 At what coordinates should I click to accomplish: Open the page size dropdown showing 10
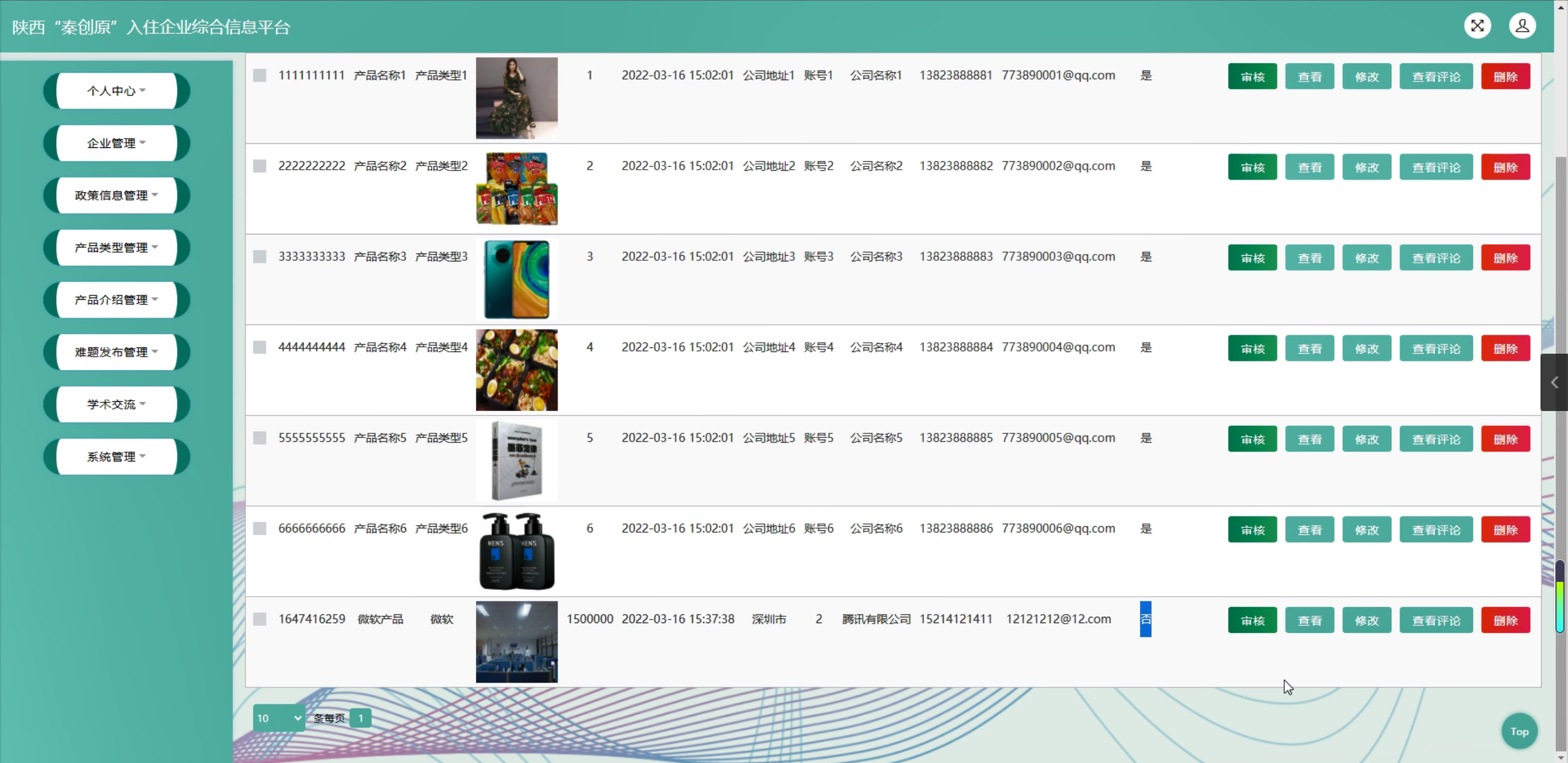pyautogui.click(x=279, y=718)
